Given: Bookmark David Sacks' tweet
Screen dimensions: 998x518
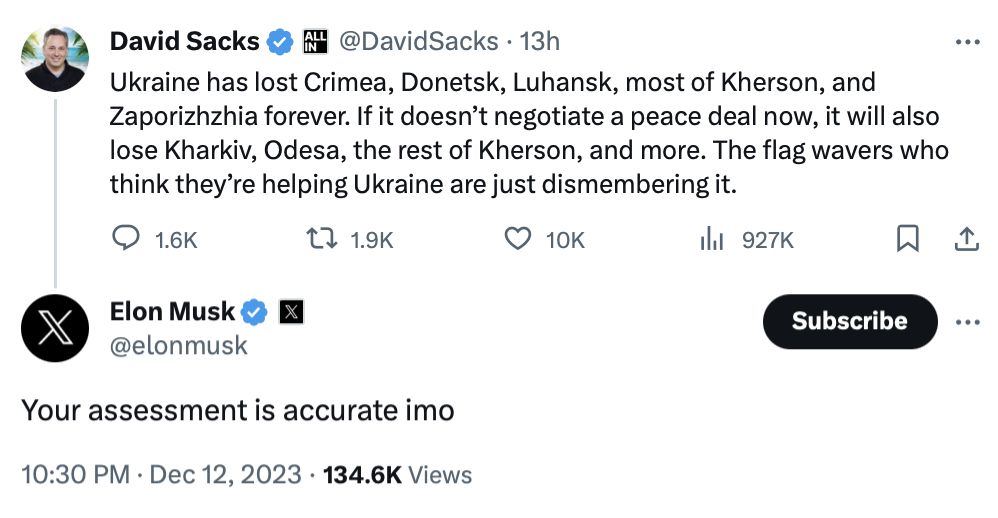Looking at the screenshot, I should (x=907, y=239).
